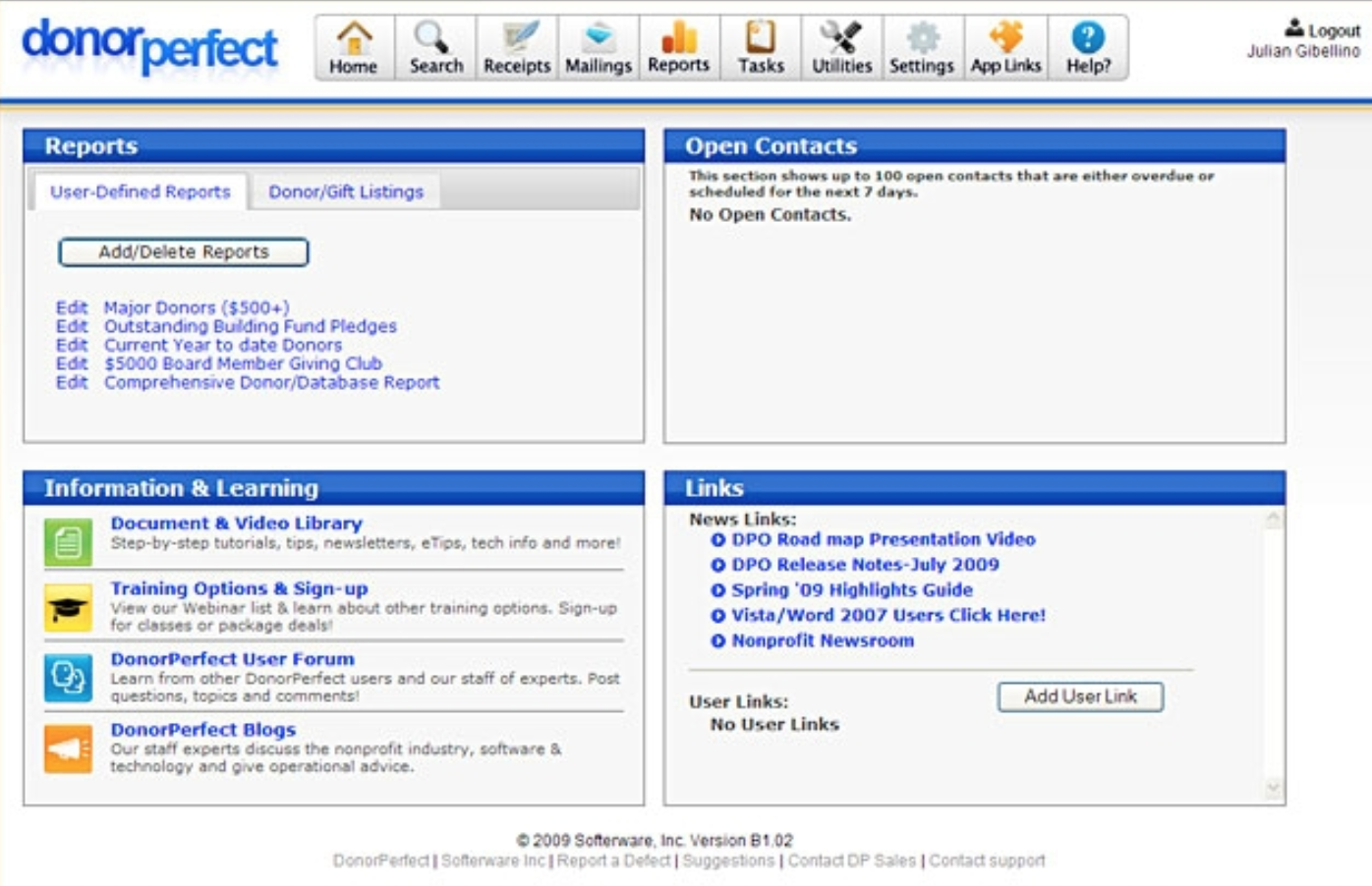
Task: Open Spring '09 Highlights Guide link
Action: [852, 590]
